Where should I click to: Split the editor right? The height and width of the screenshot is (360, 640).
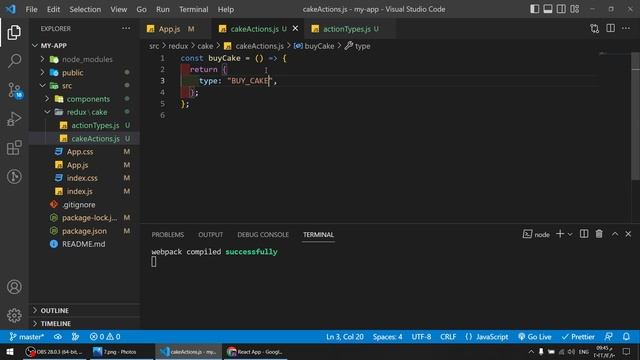coord(610,28)
